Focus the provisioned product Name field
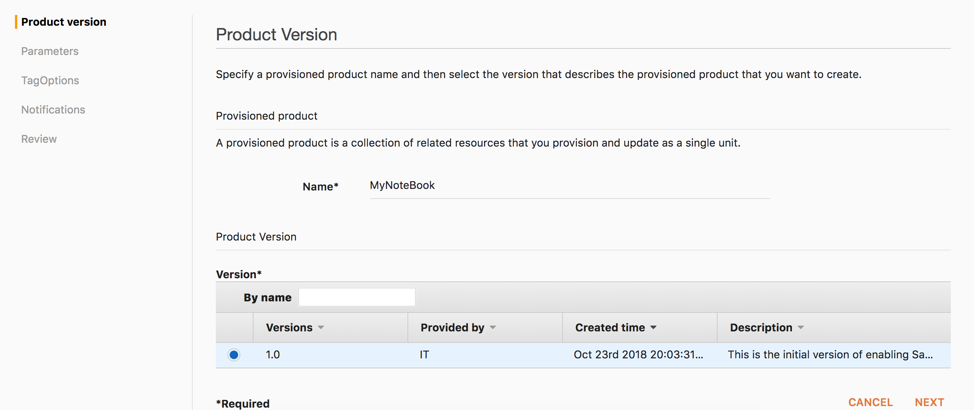This screenshot has height=410, width=974. tap(568, 186)
